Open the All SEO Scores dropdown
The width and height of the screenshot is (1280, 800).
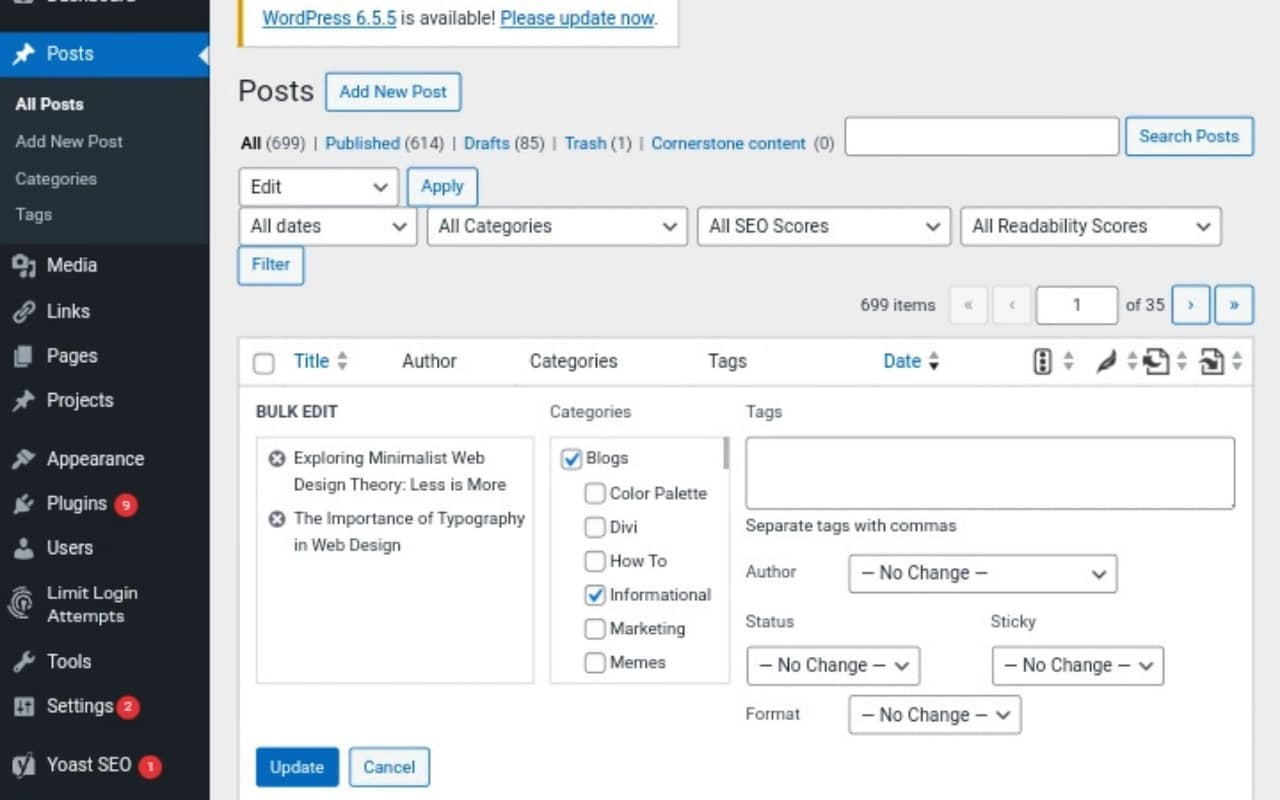pos(822,226)
